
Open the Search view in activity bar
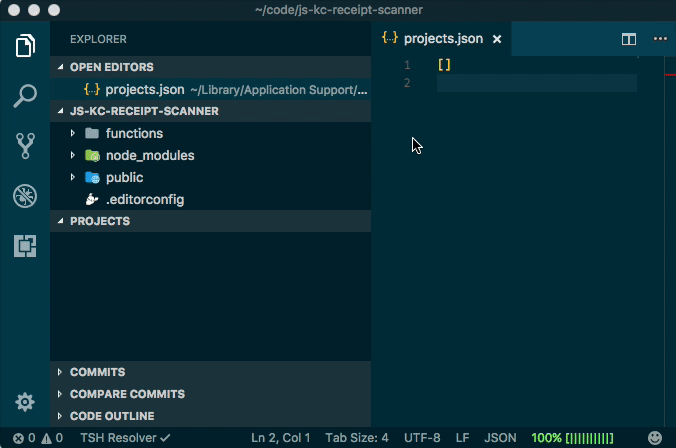[25, 96]
